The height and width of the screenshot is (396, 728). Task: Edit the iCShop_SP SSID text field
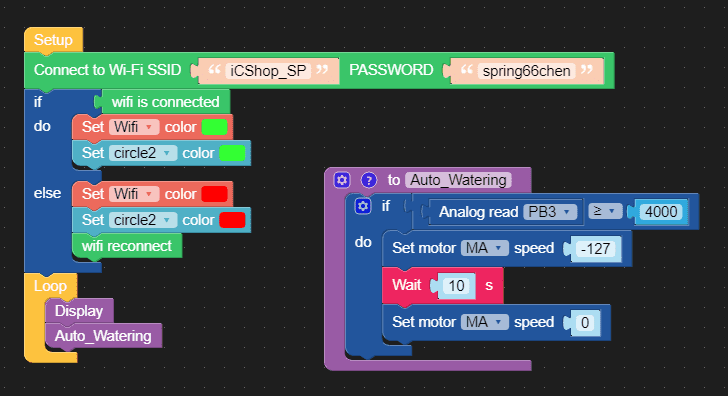pyautogui.click(x=268, y=71)
